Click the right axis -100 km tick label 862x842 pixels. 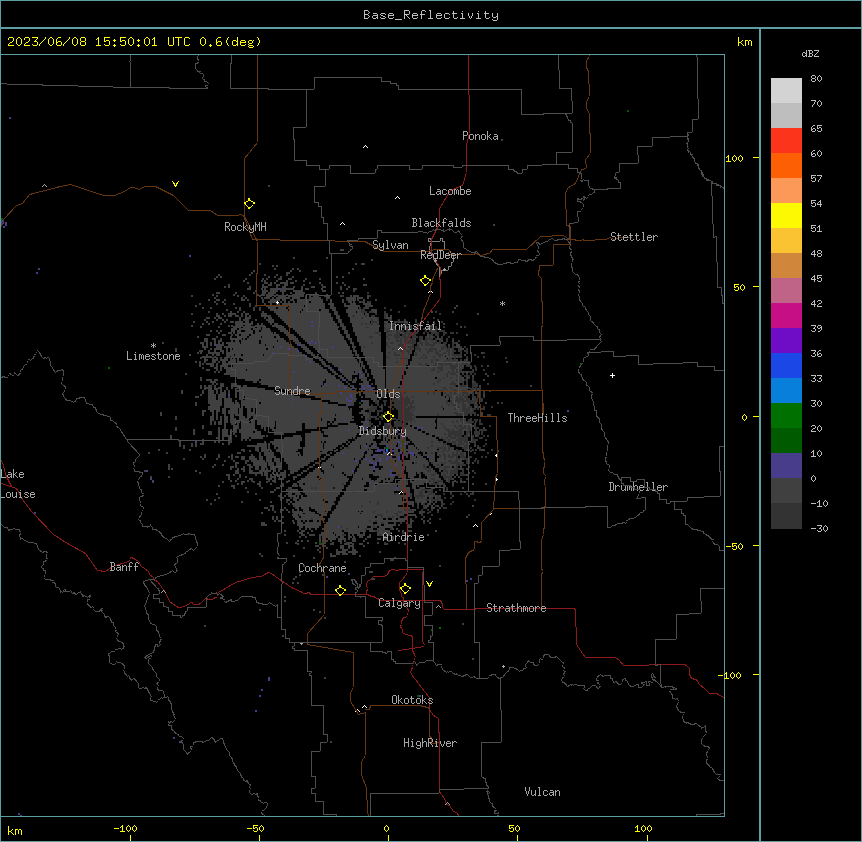coord(731,675)
